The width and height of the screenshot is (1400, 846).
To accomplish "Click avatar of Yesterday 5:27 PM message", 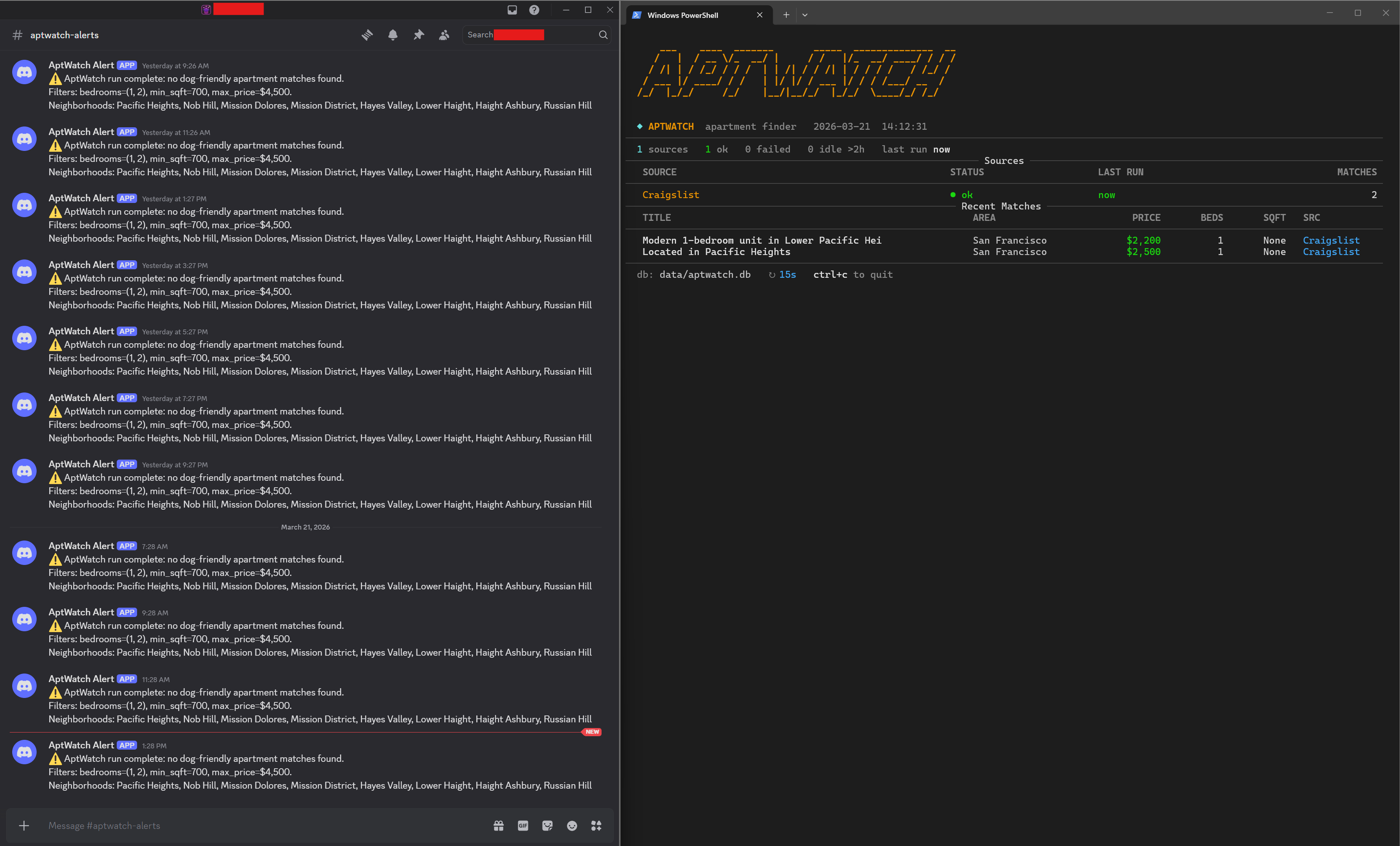I will tap(24, 338).
